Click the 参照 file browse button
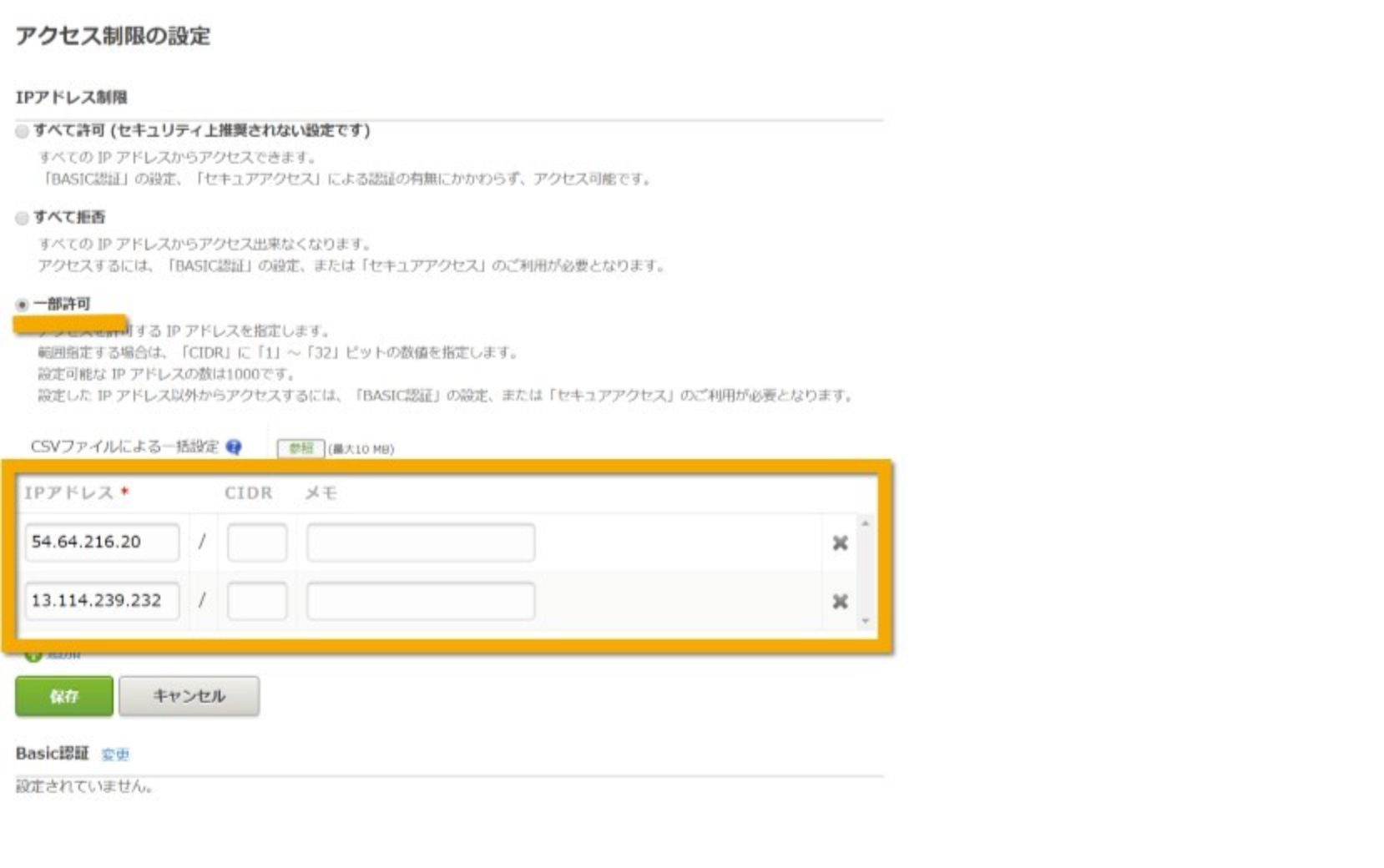Screen dimensions: 1384x868 click(x=301, y=448)
